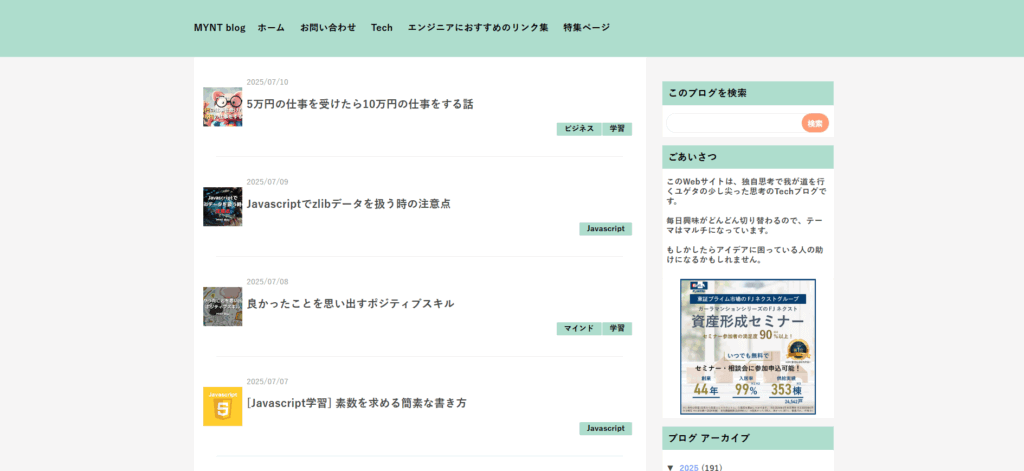Open the ホーム menu item

[271, 28]
